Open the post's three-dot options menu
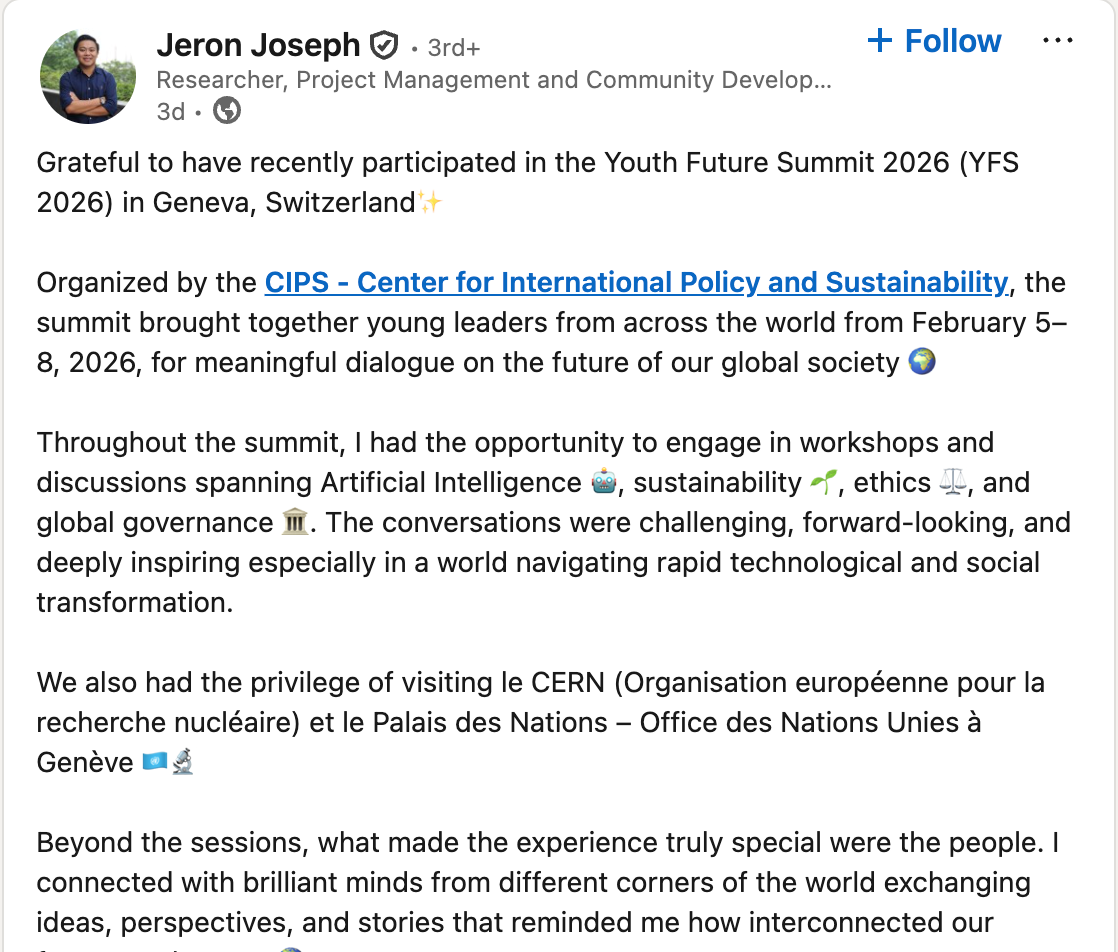This screenshot has width=1118, height=952. (1057, 41)
